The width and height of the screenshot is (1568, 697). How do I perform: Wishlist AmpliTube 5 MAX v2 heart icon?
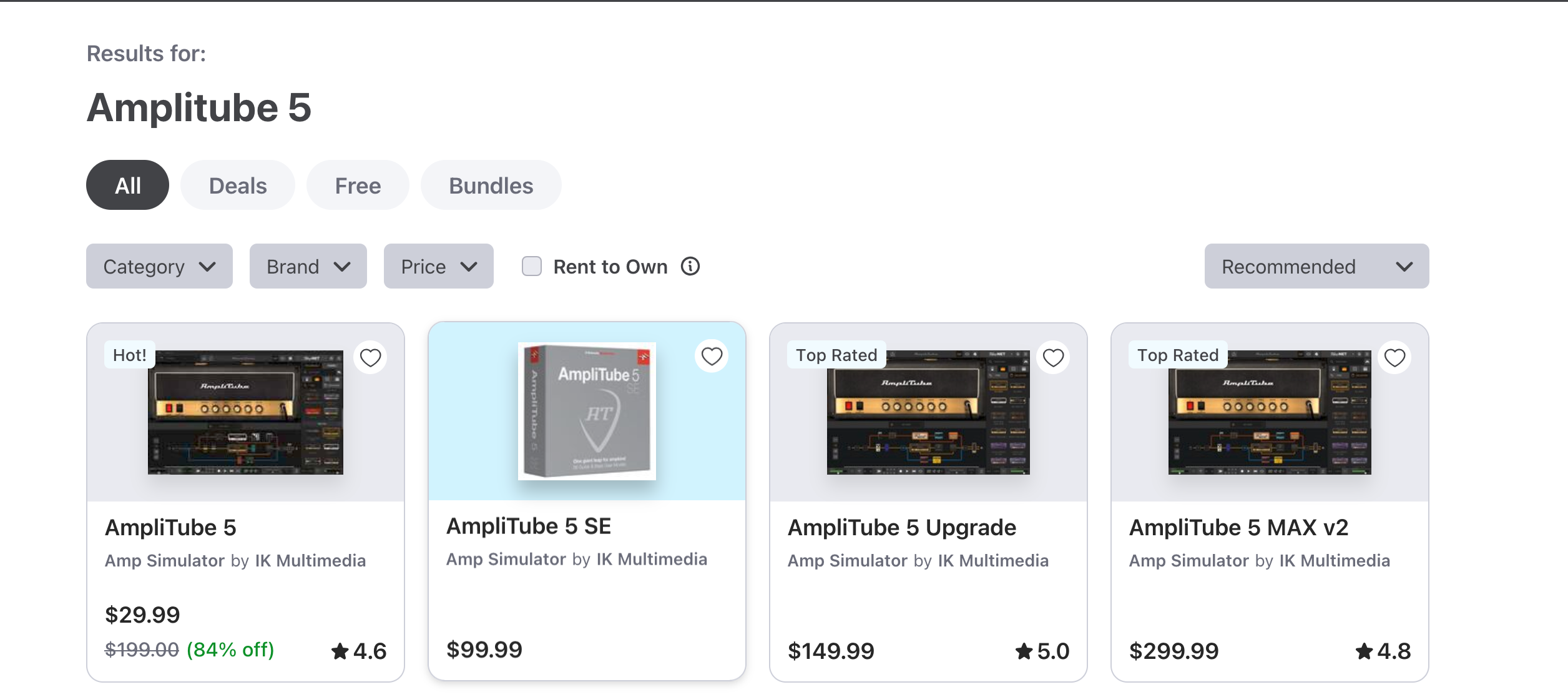click(x=1394, y=358)
